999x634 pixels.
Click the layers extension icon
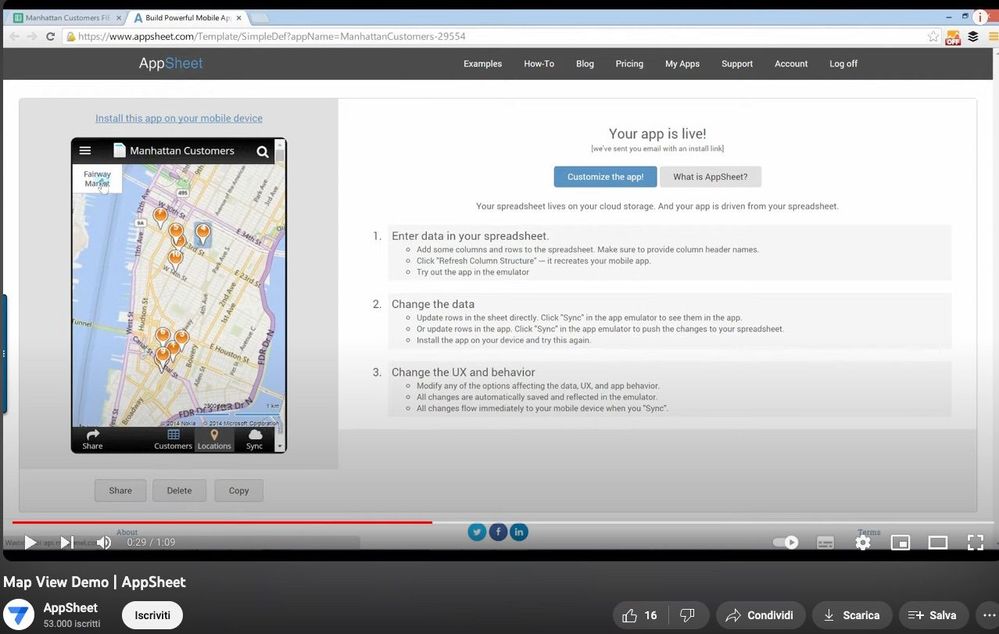pos(973,36)
